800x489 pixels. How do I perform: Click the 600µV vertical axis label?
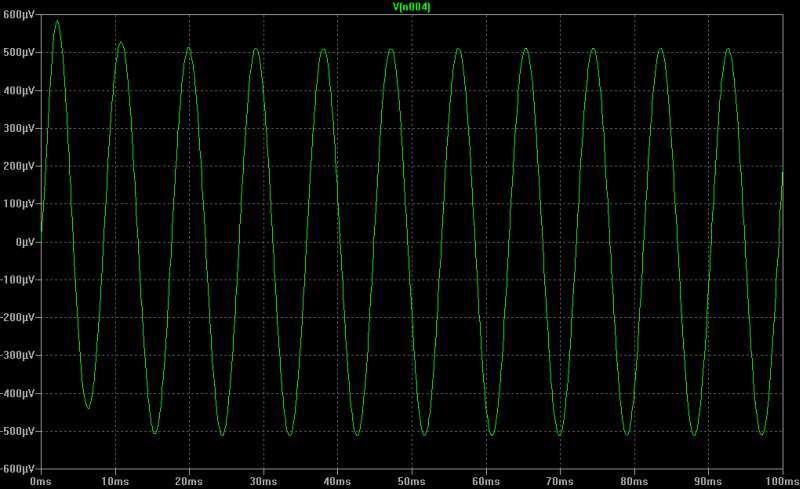tap(19, 15)
